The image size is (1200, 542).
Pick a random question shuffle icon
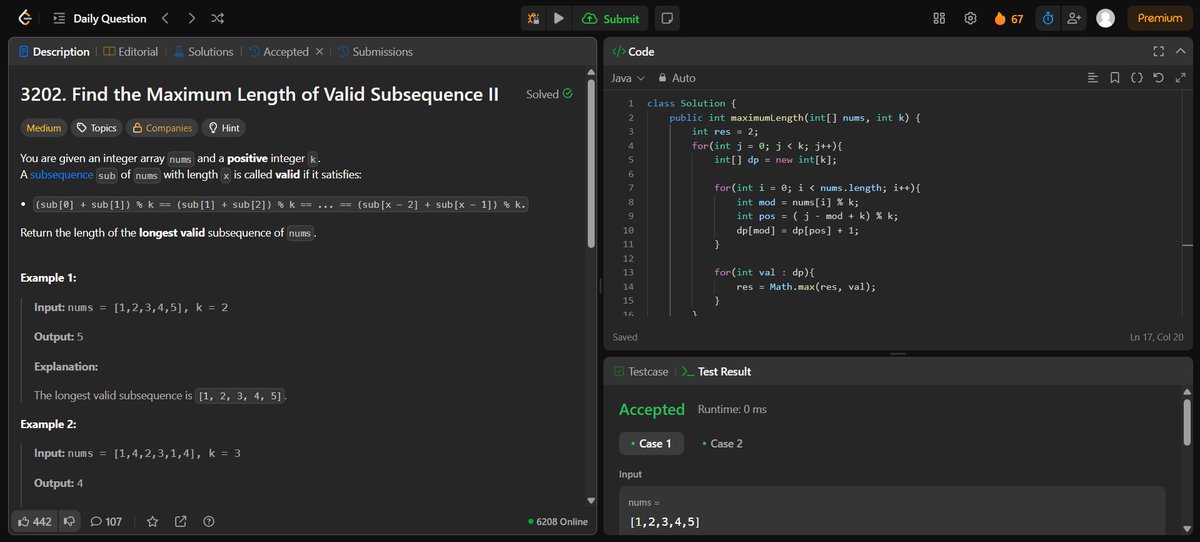click(218, 18)
